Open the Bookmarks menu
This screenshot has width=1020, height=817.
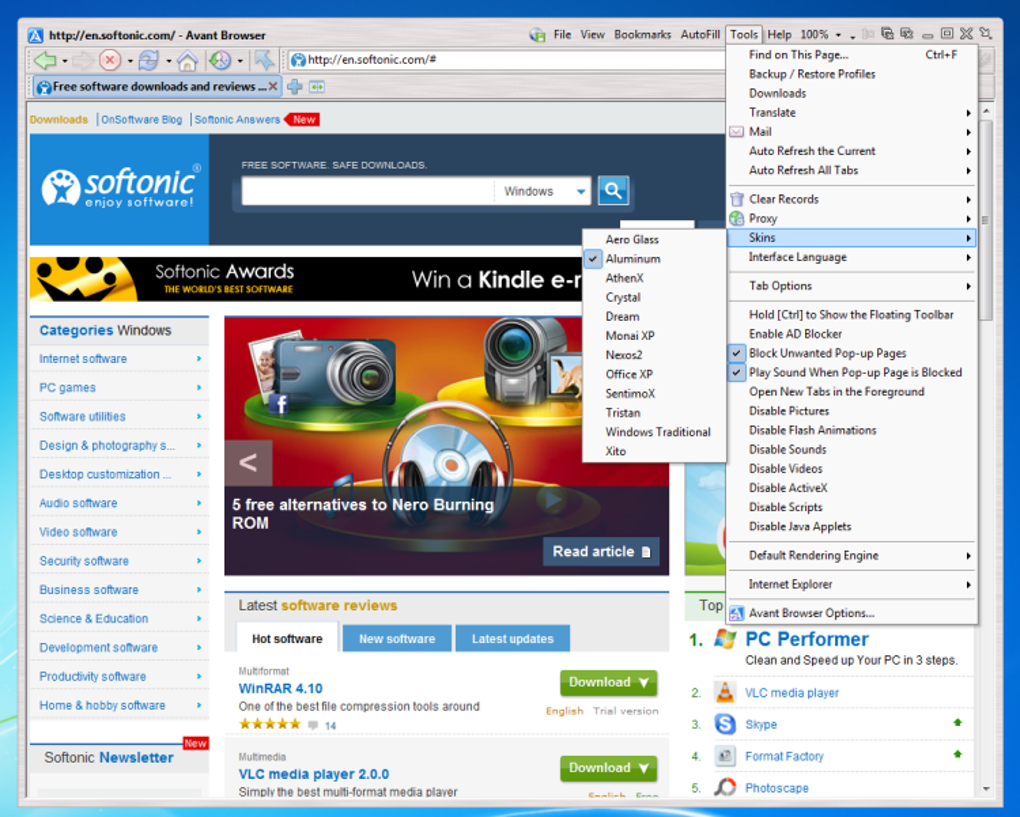pos(642,34)
